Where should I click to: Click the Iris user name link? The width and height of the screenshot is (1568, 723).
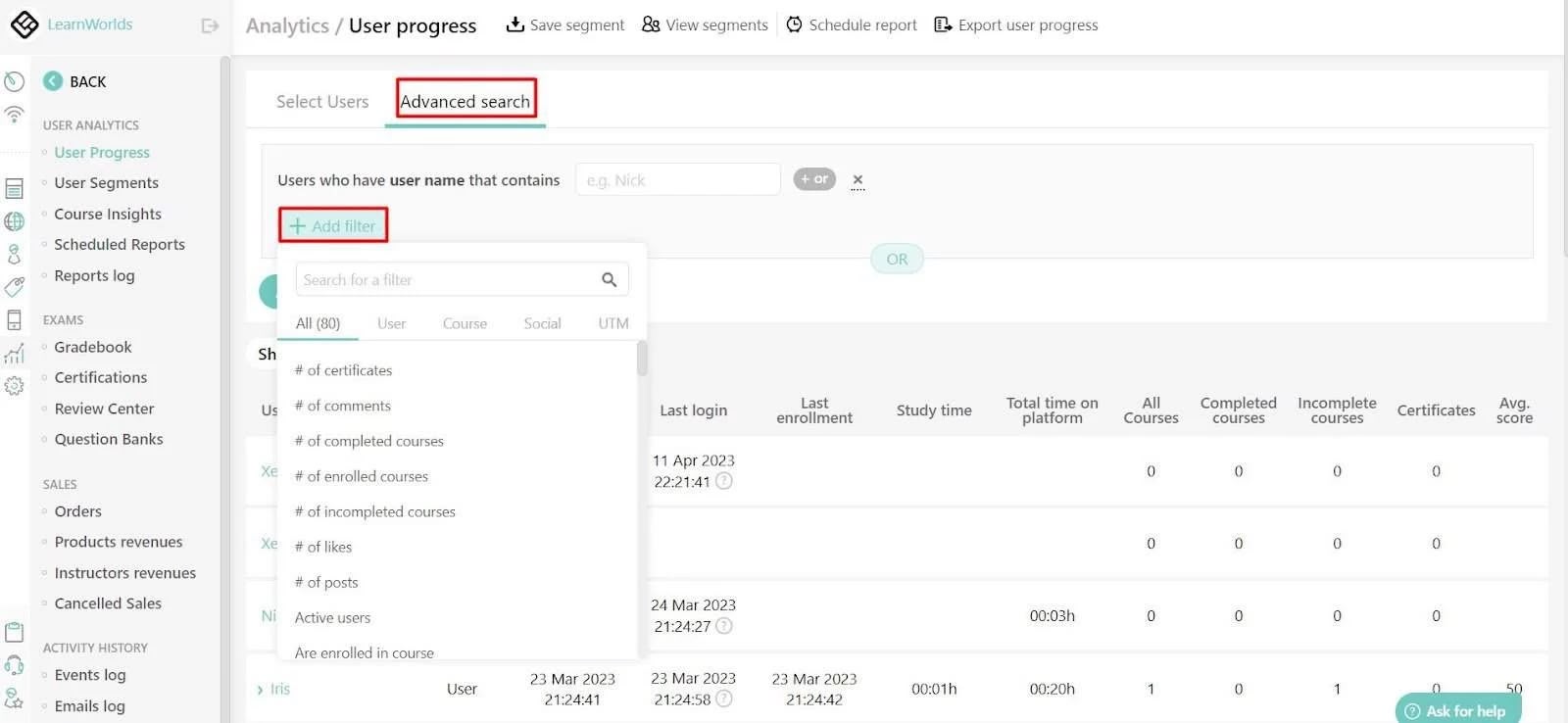pyautogui.click(x=280, y=689)
